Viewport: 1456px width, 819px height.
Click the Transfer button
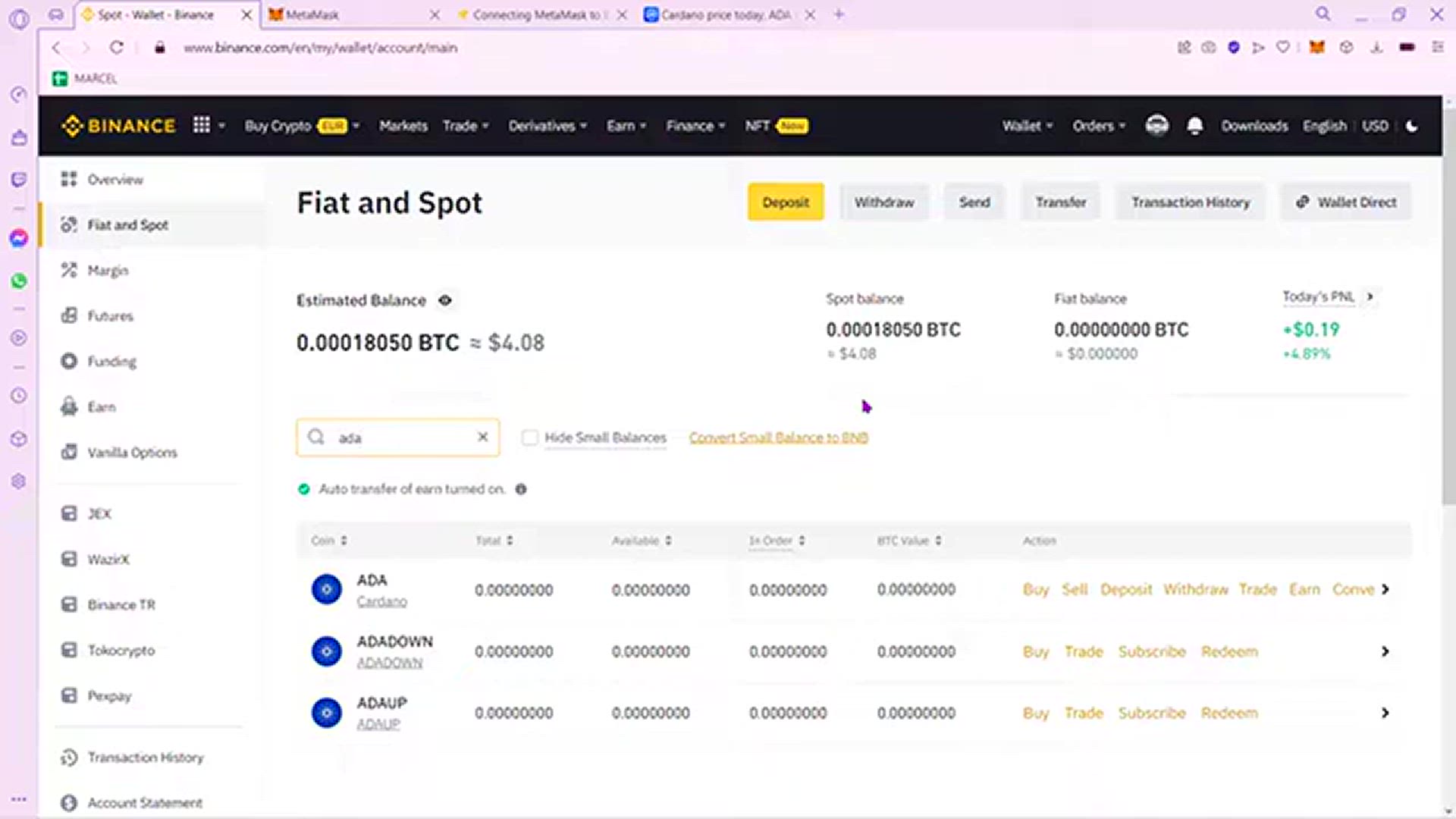point(1061,202)
